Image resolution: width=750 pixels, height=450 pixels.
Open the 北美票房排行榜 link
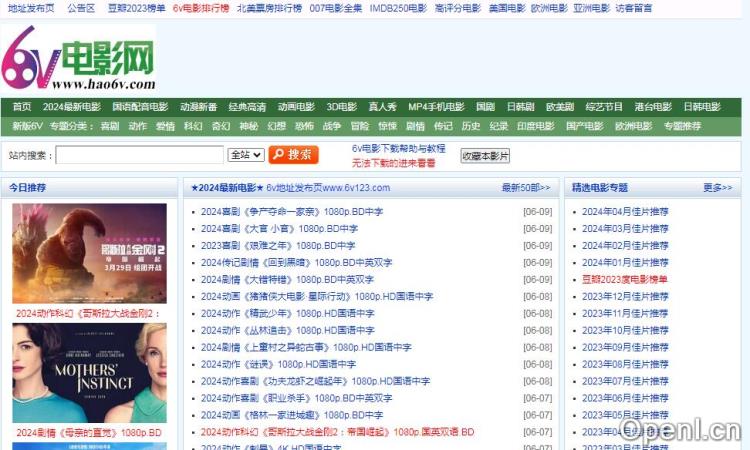[x=269, y=8]
